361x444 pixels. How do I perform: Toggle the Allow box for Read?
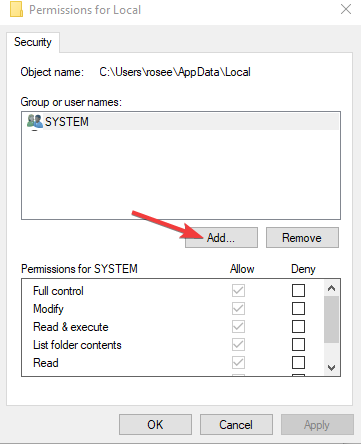point(238,362)
